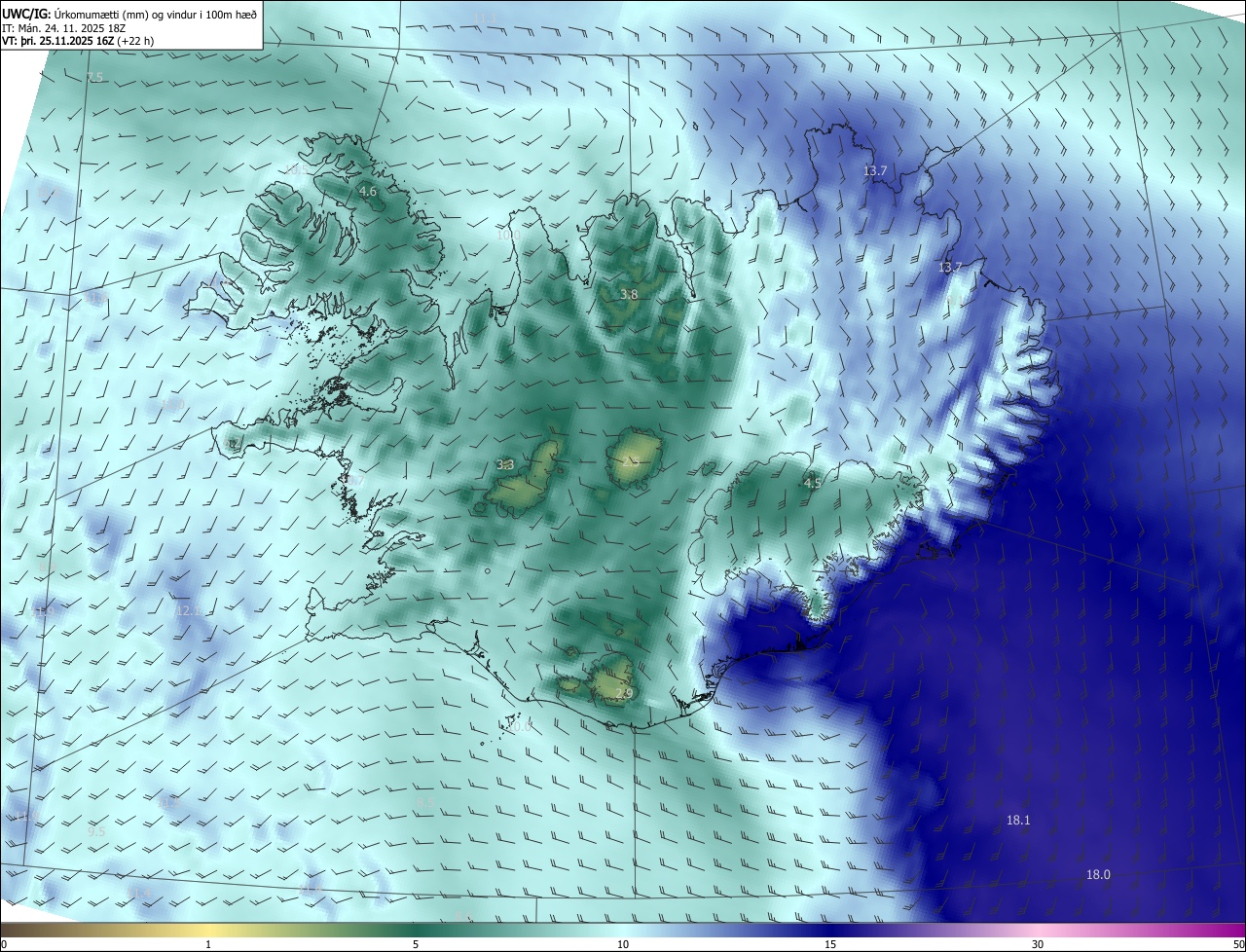Click the 7.5 value label in the northwest corner

click(94, 77)
